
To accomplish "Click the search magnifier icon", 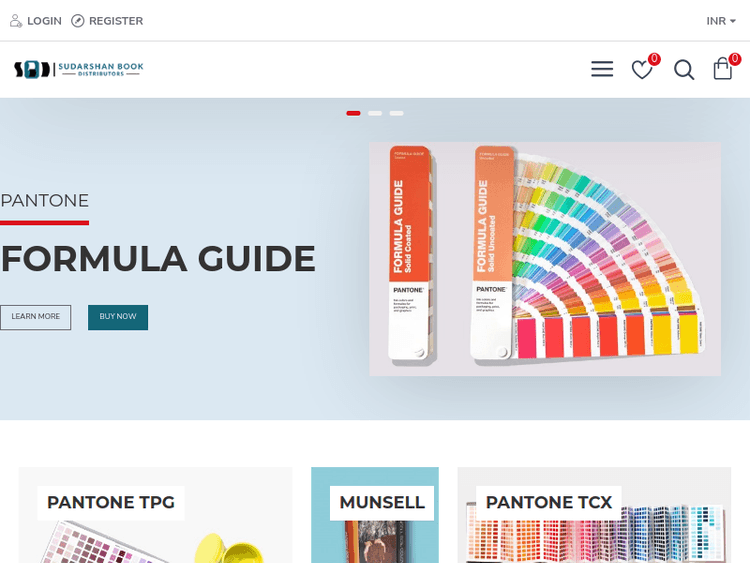I will tap(684, 70).
